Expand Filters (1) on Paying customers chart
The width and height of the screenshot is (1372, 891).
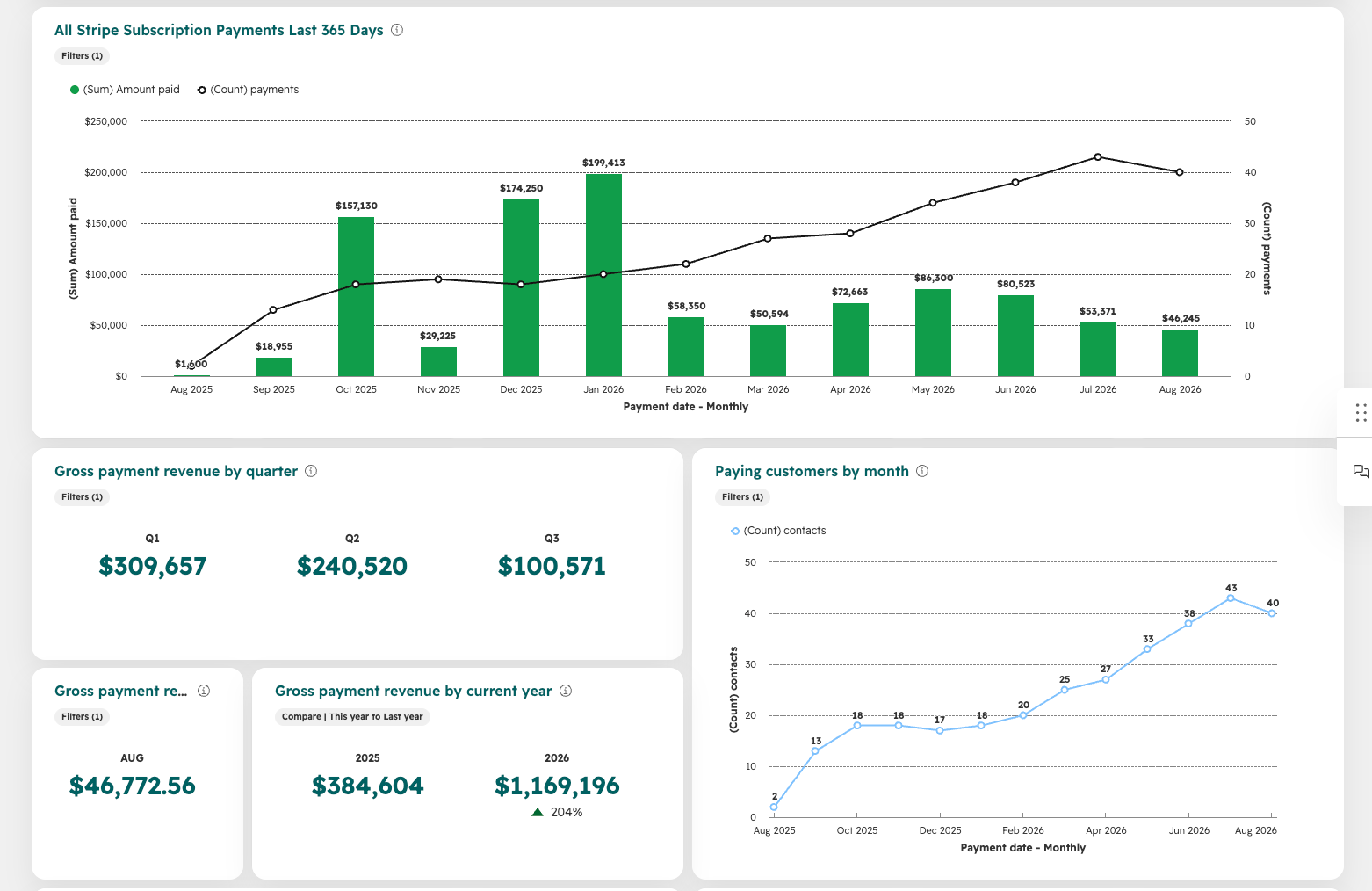click(743, 497)
